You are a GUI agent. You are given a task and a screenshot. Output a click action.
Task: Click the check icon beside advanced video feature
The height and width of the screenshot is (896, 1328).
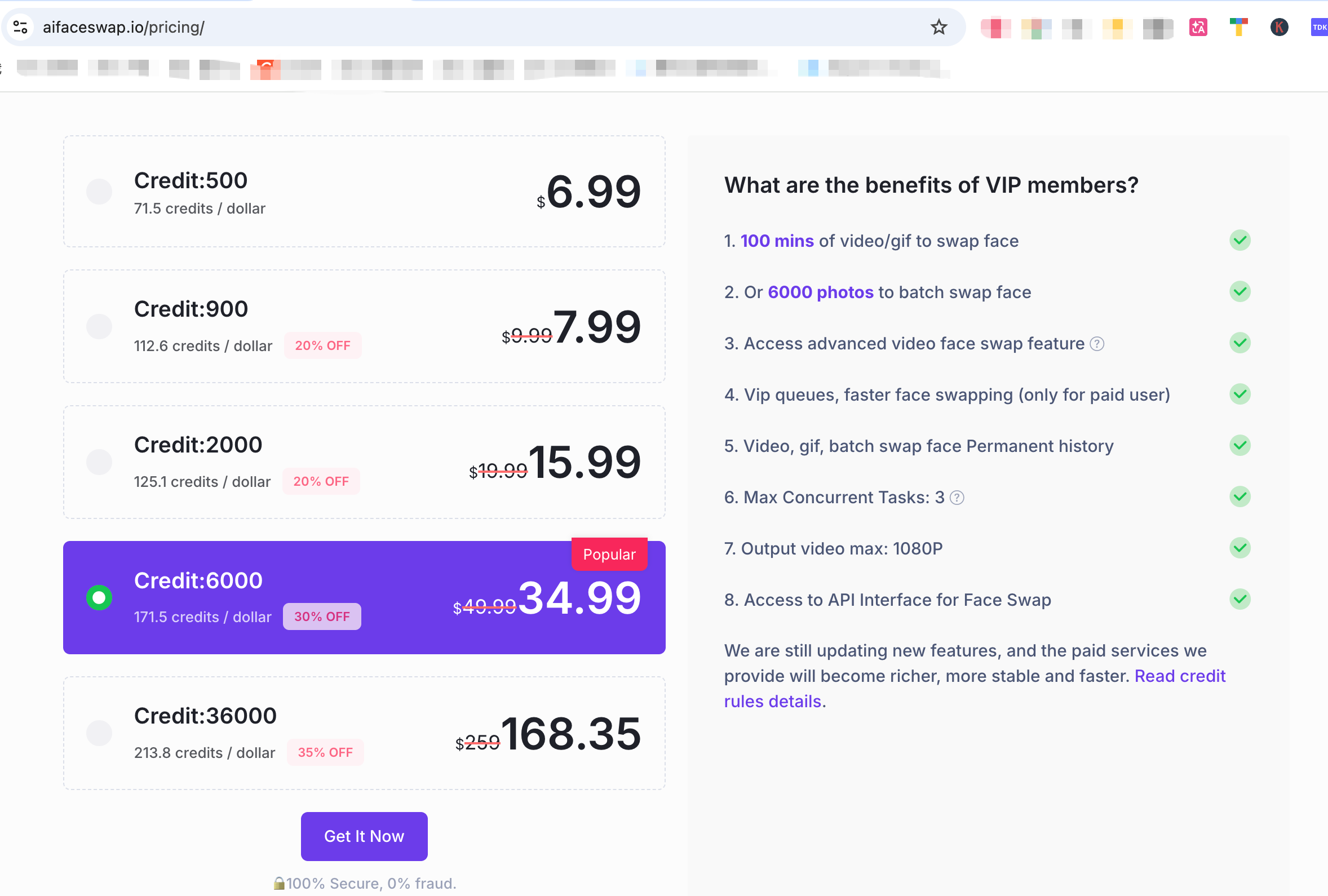tap(1240, 343)
